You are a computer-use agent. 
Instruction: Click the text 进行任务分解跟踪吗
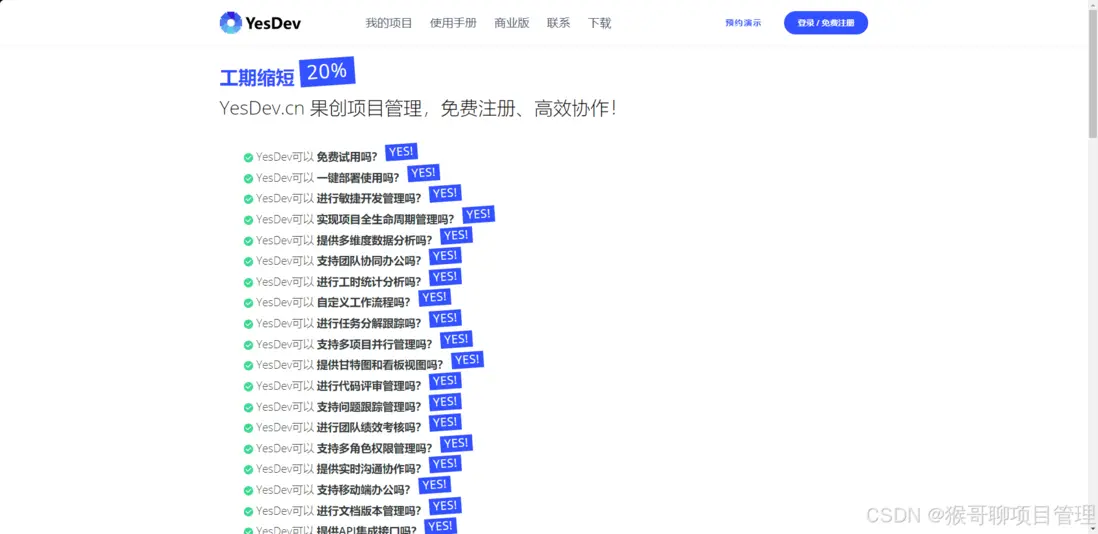coord(369,323)
